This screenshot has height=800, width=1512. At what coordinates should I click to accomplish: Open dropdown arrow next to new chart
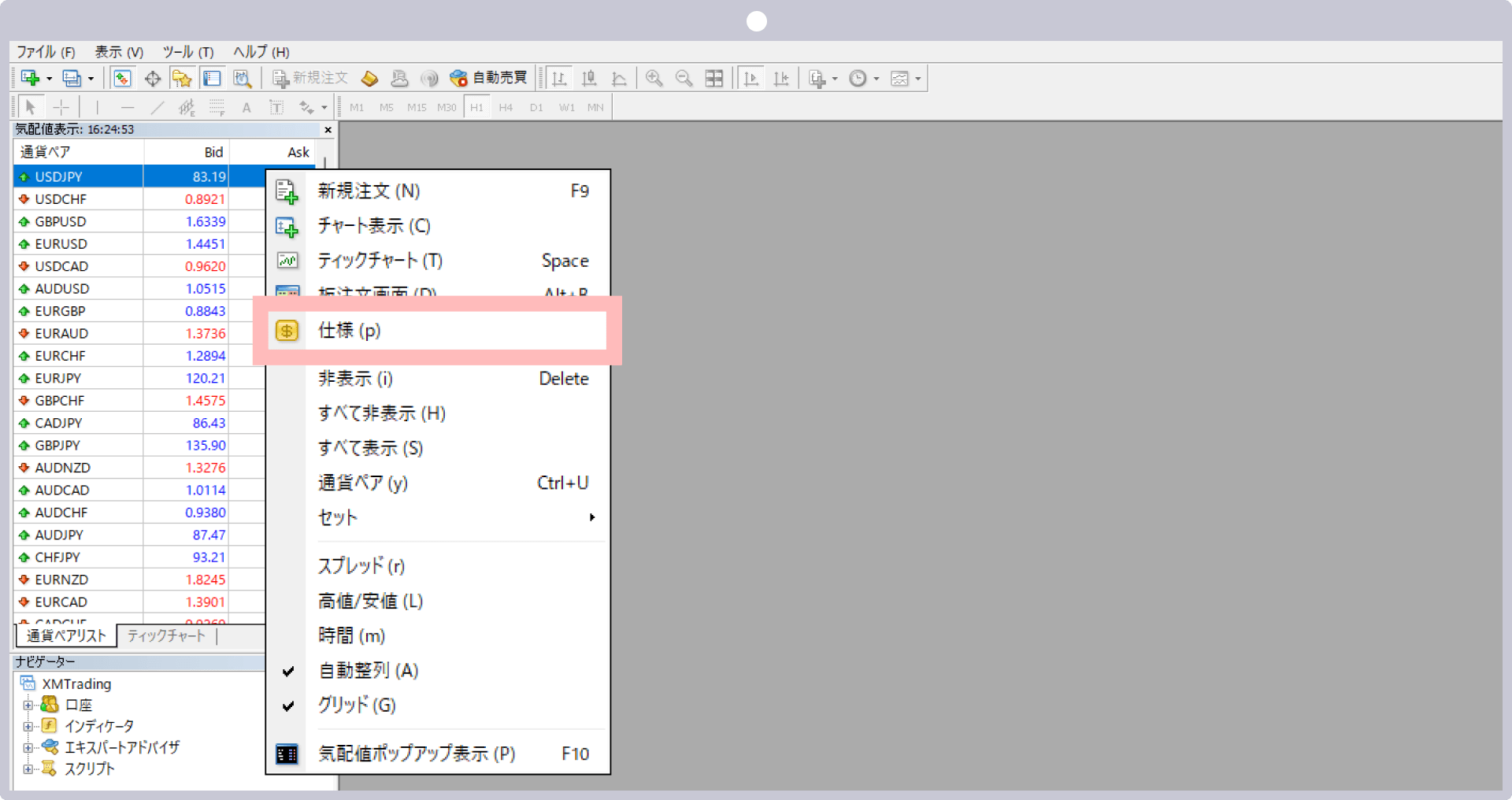(x=49, y=79)
